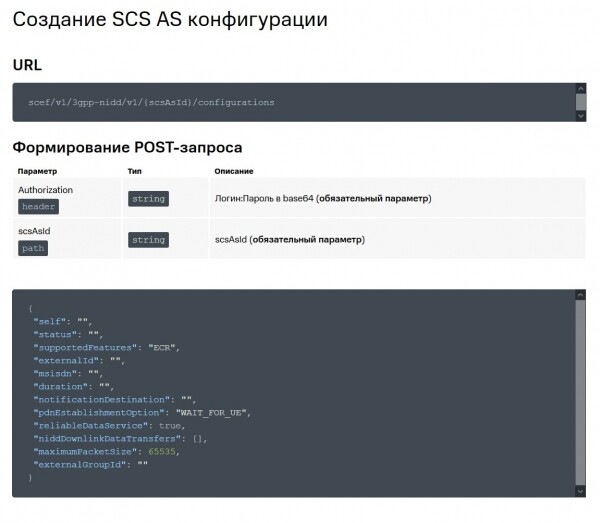Click the "header" badge under Authorization
Screen dimensions: 600x523
click(39, 206)
